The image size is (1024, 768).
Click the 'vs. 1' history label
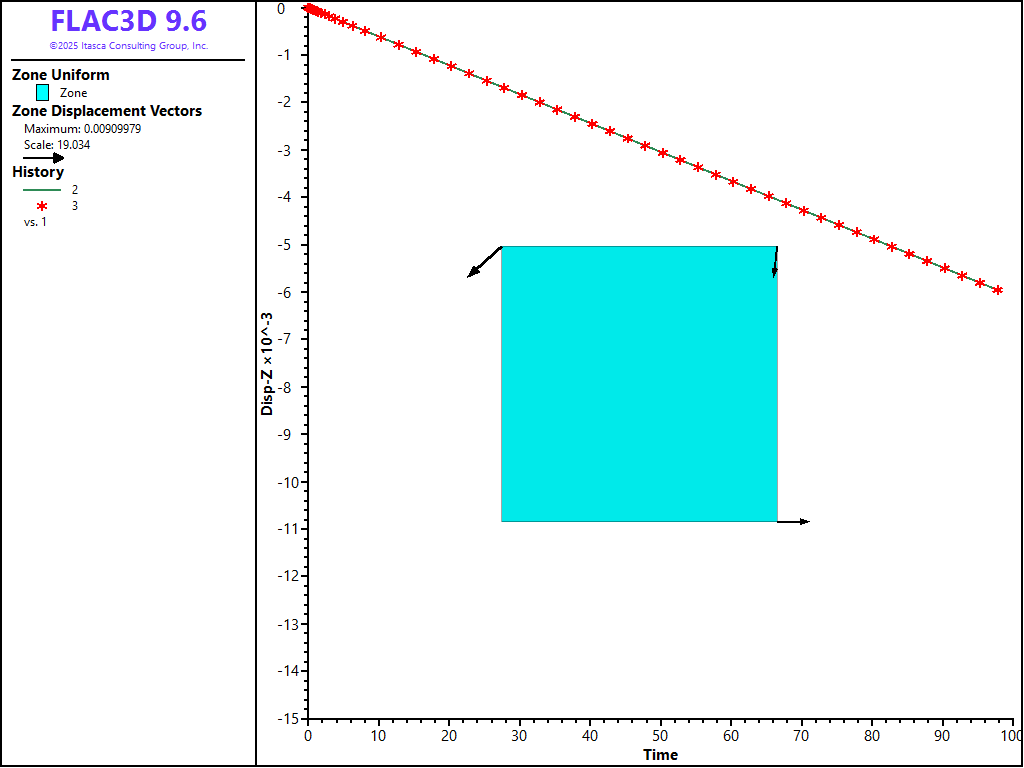[35, 222]
